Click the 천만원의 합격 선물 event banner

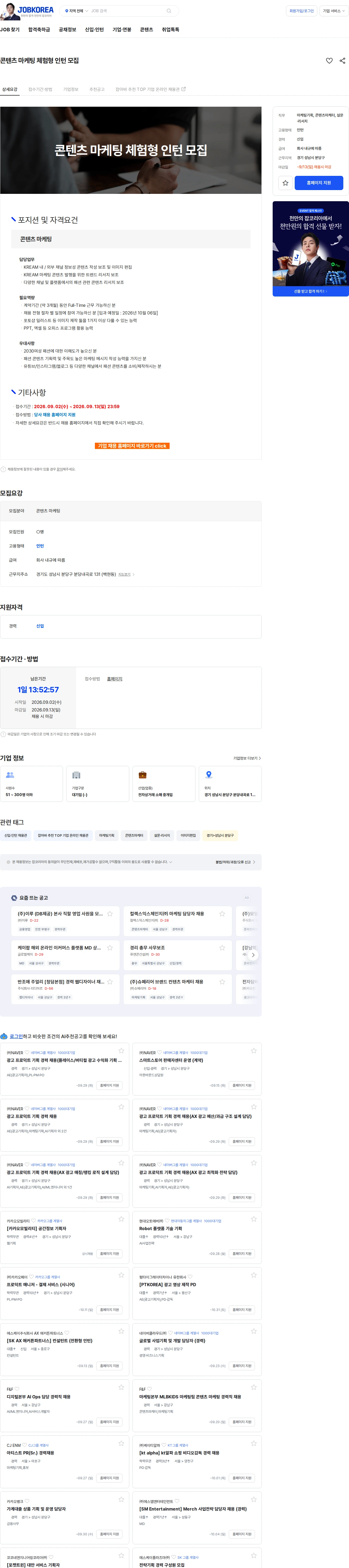tap(311, 249)
